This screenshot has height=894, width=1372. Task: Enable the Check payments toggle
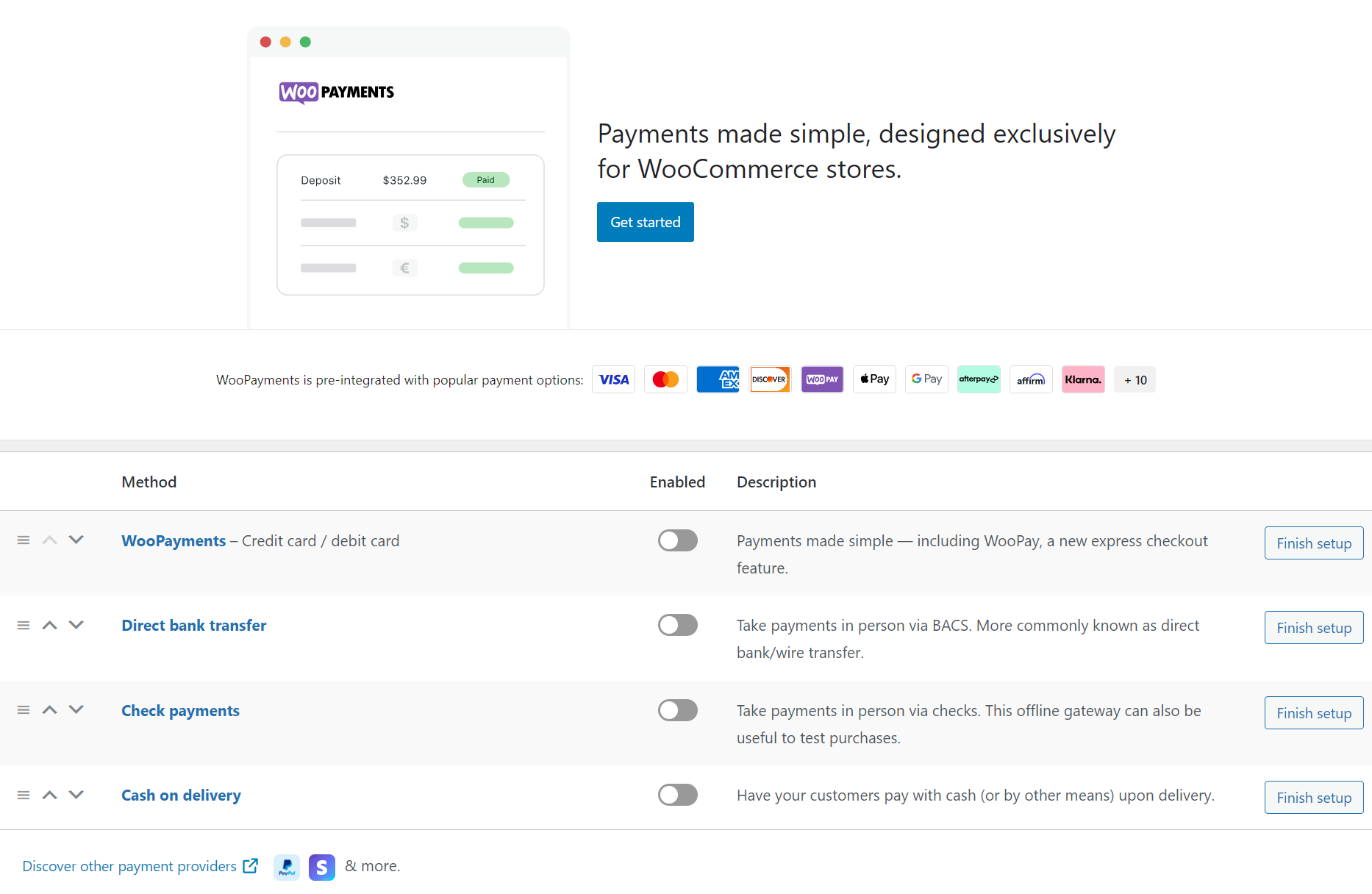[x=678, y=710]
